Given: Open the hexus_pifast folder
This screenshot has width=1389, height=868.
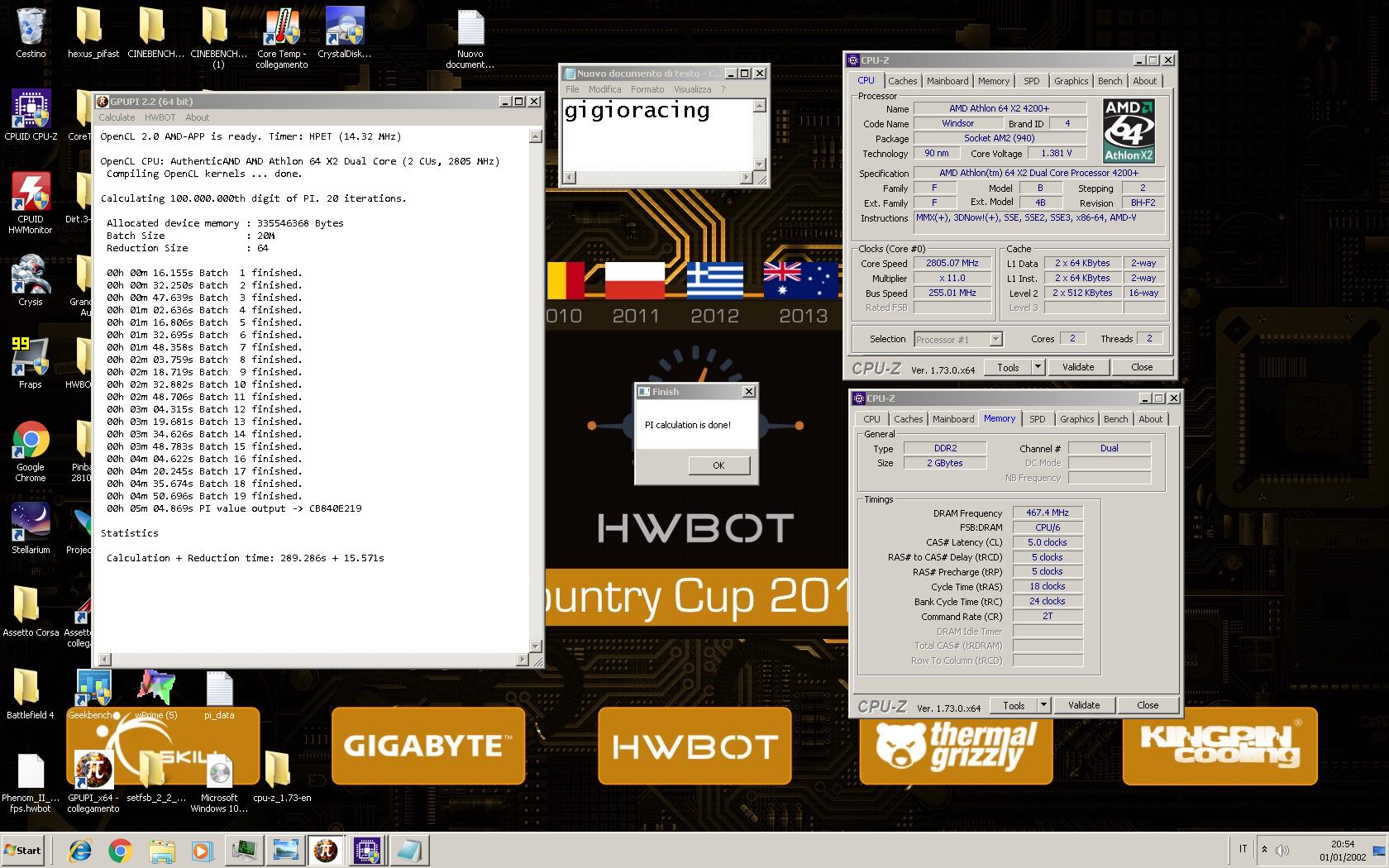Looking at the screenshot, I should [x=93, y=33].
